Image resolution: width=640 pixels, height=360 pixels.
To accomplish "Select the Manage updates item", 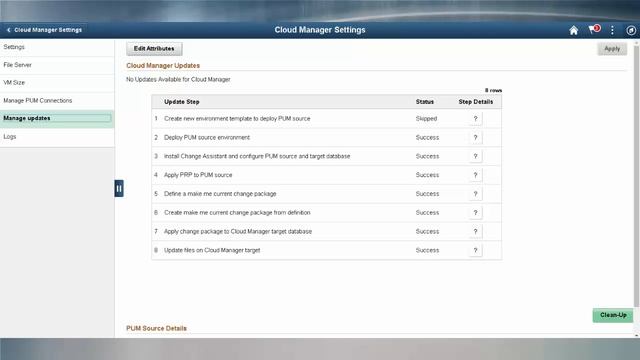I will point(57,118).
